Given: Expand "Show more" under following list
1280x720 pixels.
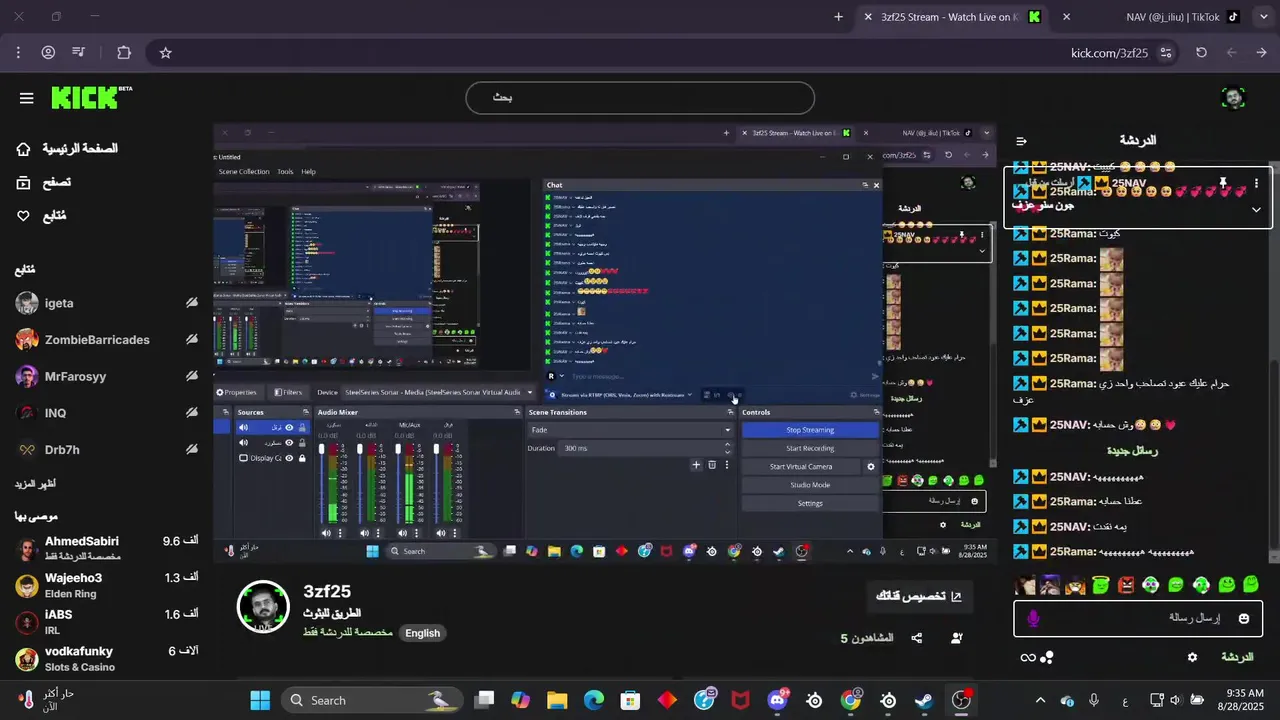Looking at the screenshot, I should 35,484.
